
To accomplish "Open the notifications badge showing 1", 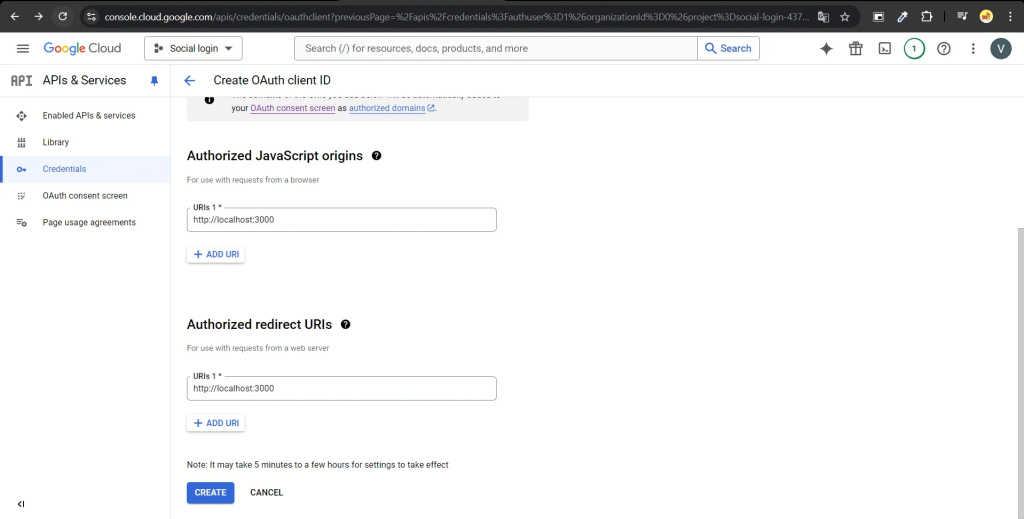I will pos(913,48).
